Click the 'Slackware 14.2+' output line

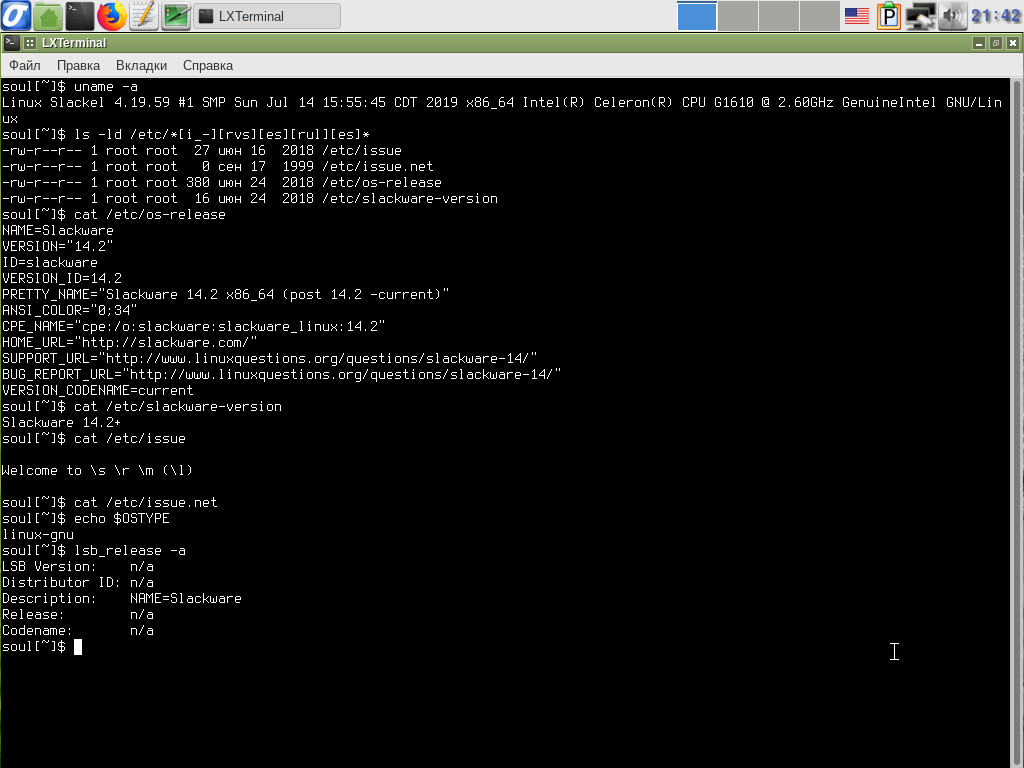pyautogui.click(x=61, y=423)
